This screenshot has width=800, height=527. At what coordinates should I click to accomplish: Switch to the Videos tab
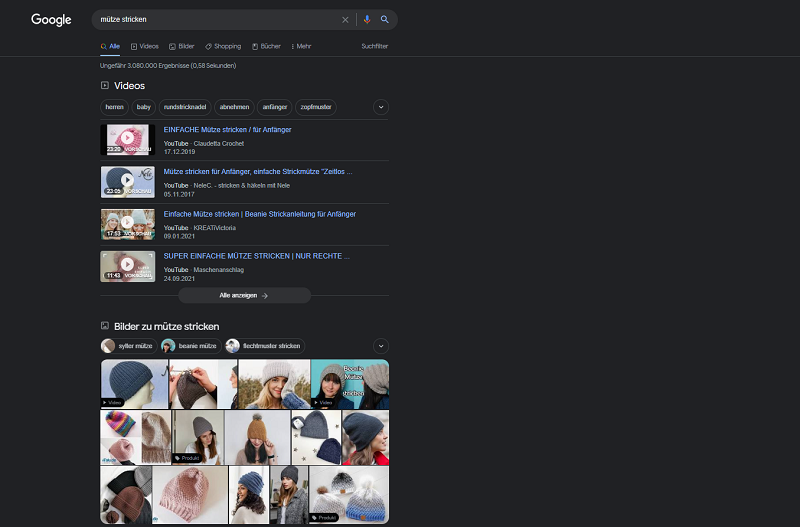pyautogui.click(x=145, y=46)
